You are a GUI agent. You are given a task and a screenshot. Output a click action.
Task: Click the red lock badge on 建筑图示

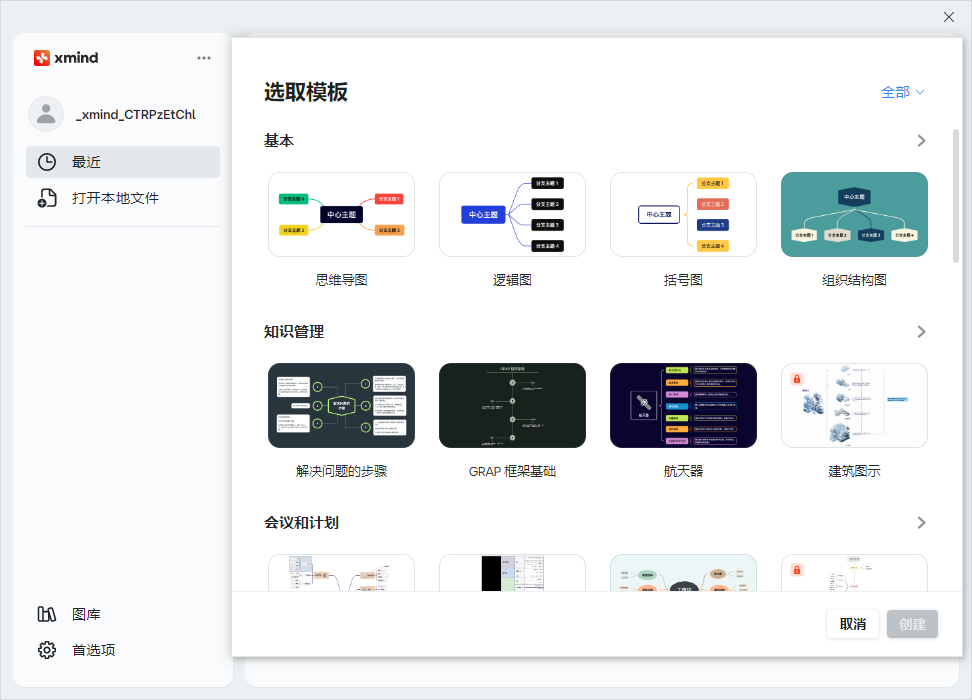coord(797,379)
